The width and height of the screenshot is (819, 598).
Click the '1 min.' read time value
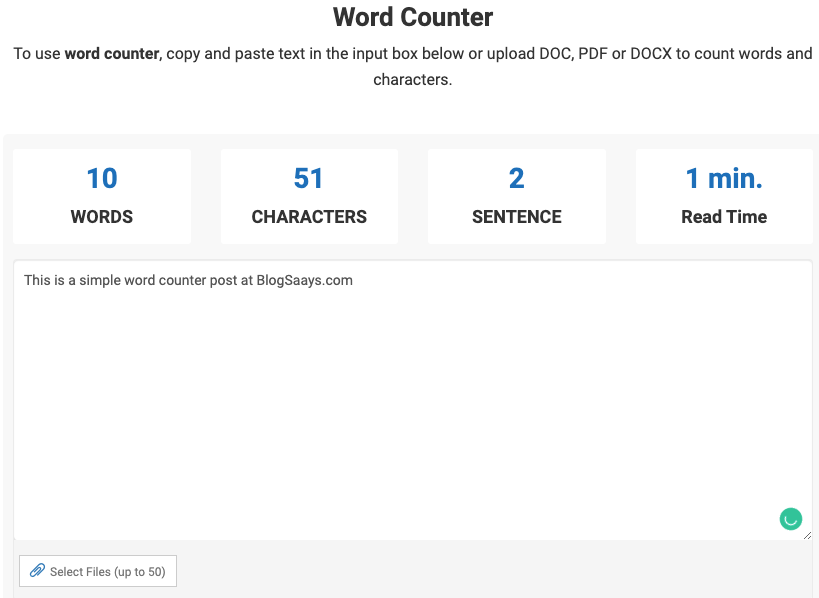click(724, 178)
